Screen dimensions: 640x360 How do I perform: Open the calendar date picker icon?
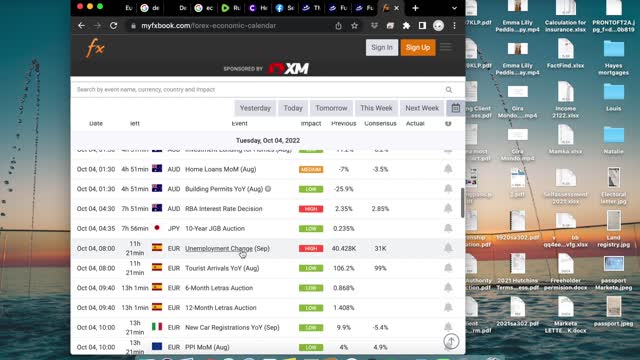(456, 108)
